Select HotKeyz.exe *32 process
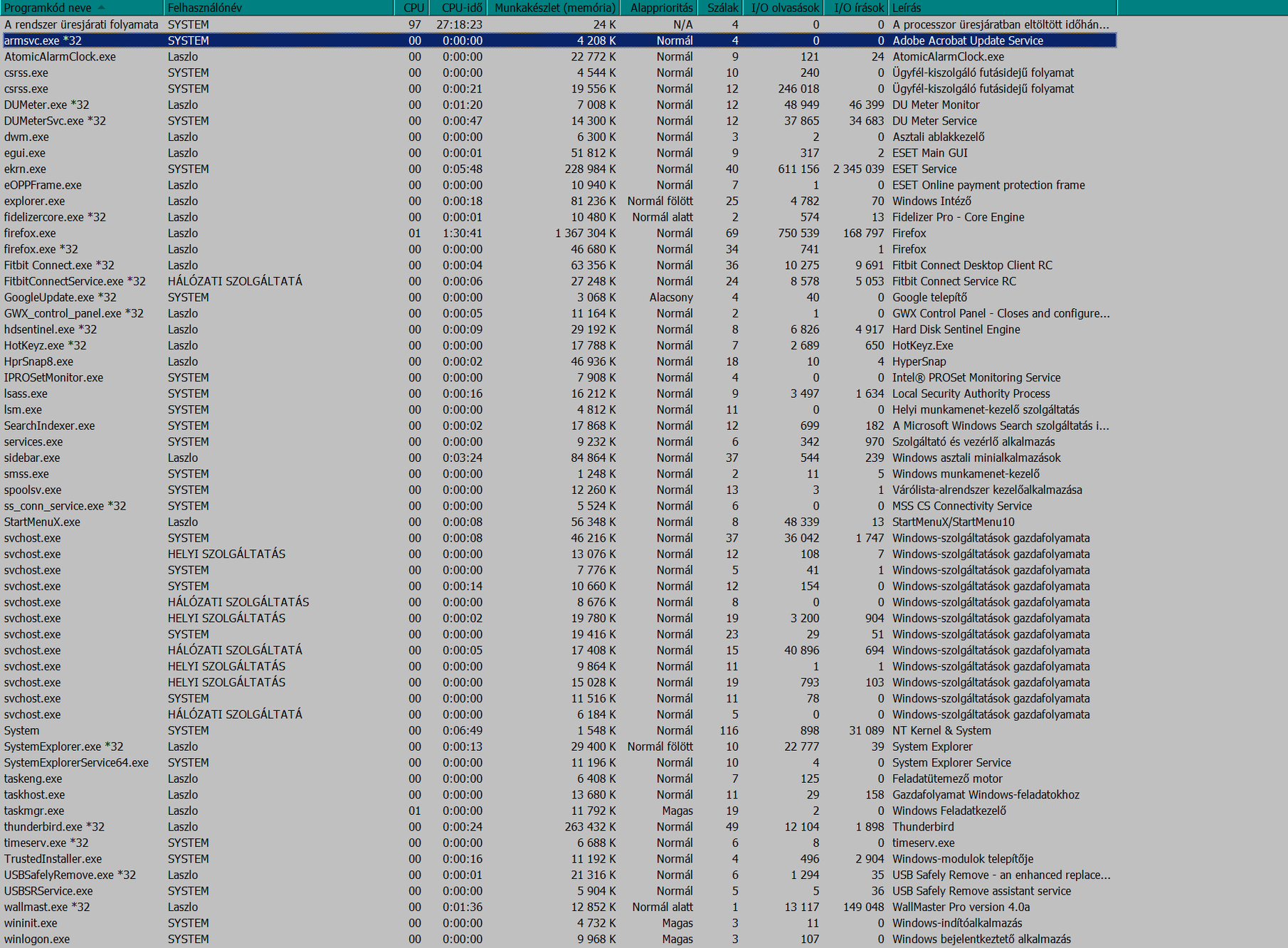The height and width of the screenshot is (948, 1288). (x=559, y=345)
